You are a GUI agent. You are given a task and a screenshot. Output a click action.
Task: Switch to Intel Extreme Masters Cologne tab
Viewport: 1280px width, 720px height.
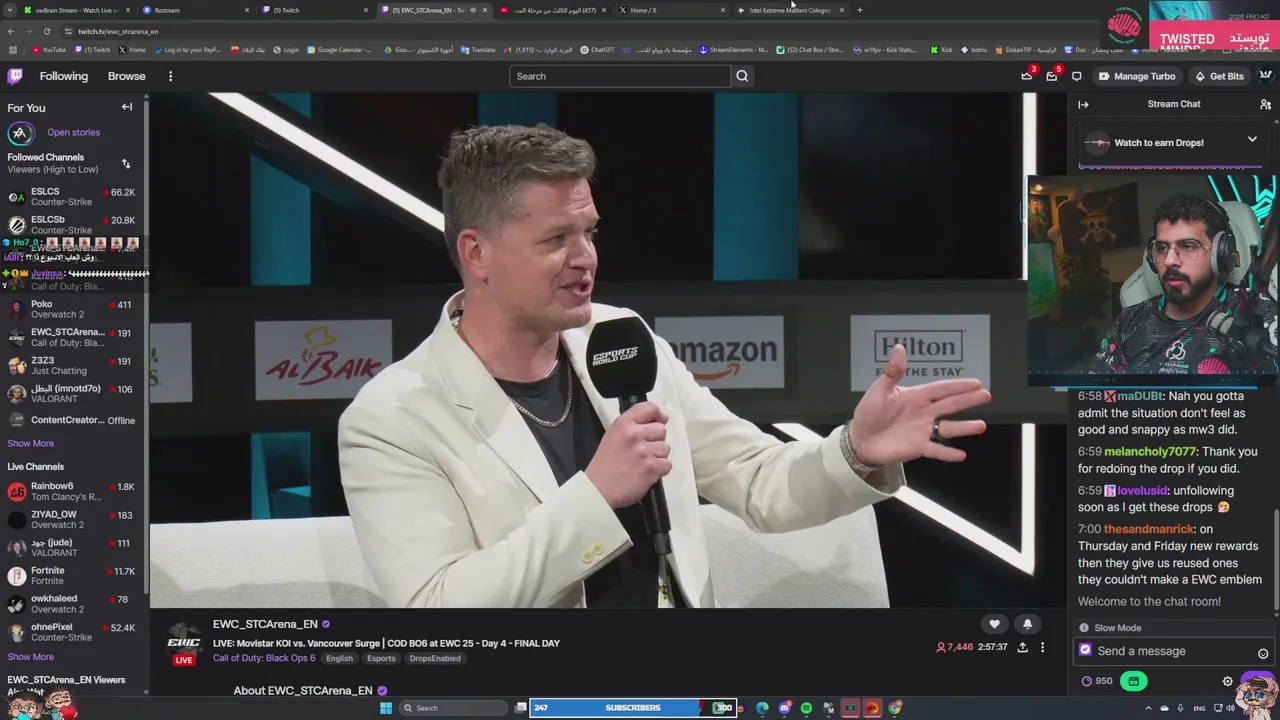click(790, 10)
